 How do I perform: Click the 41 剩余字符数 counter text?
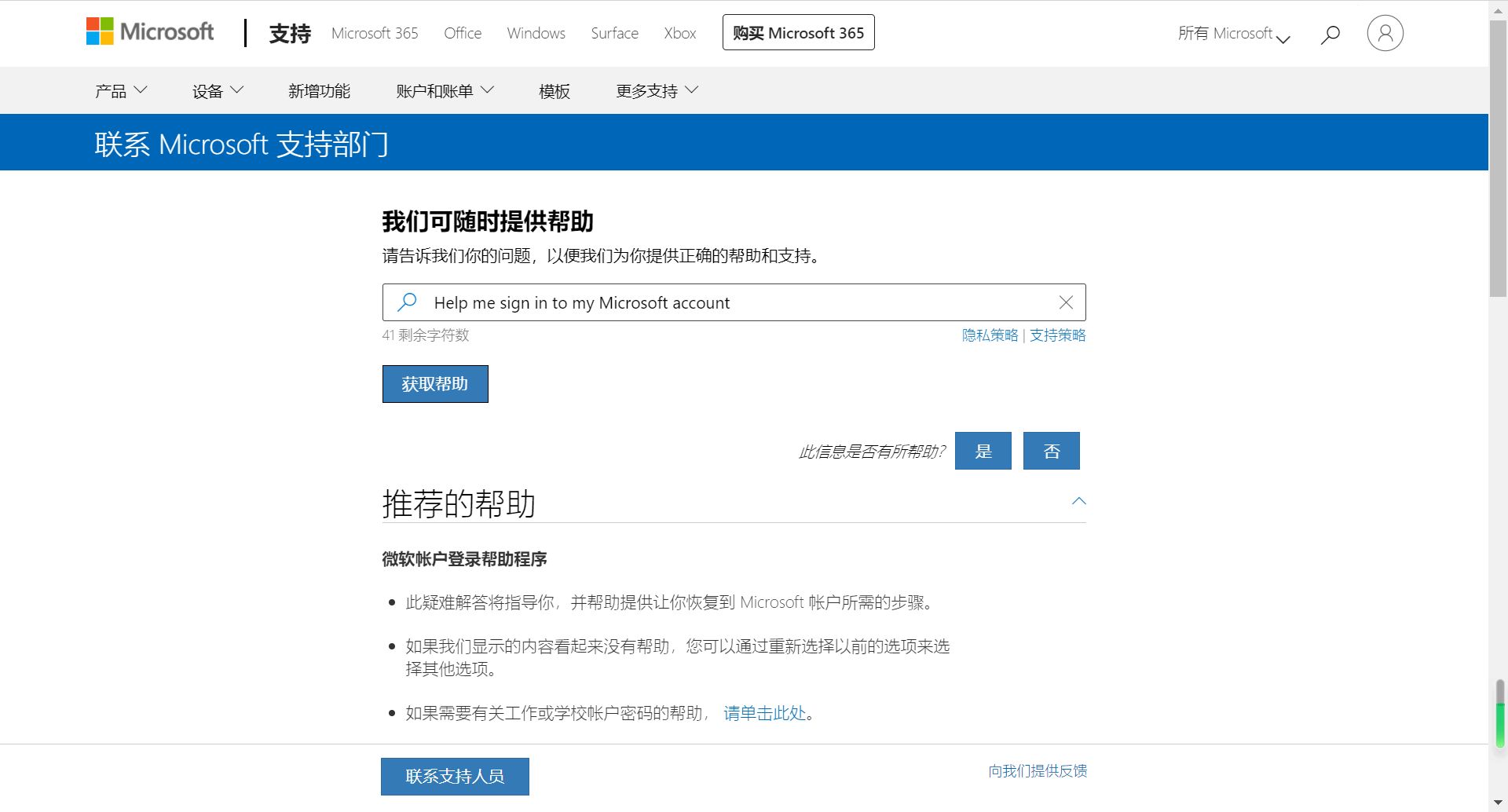[426, 335]
